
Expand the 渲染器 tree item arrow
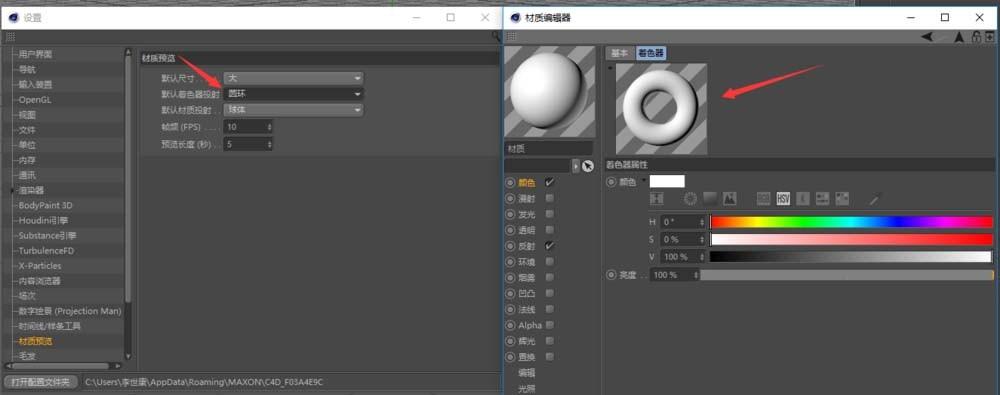(12, 191)
